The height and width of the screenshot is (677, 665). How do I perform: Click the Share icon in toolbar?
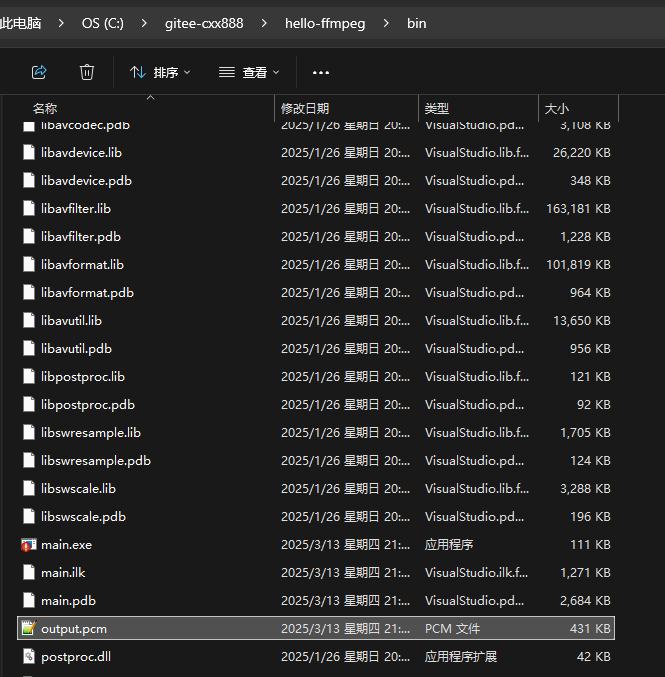click(39, 72)
